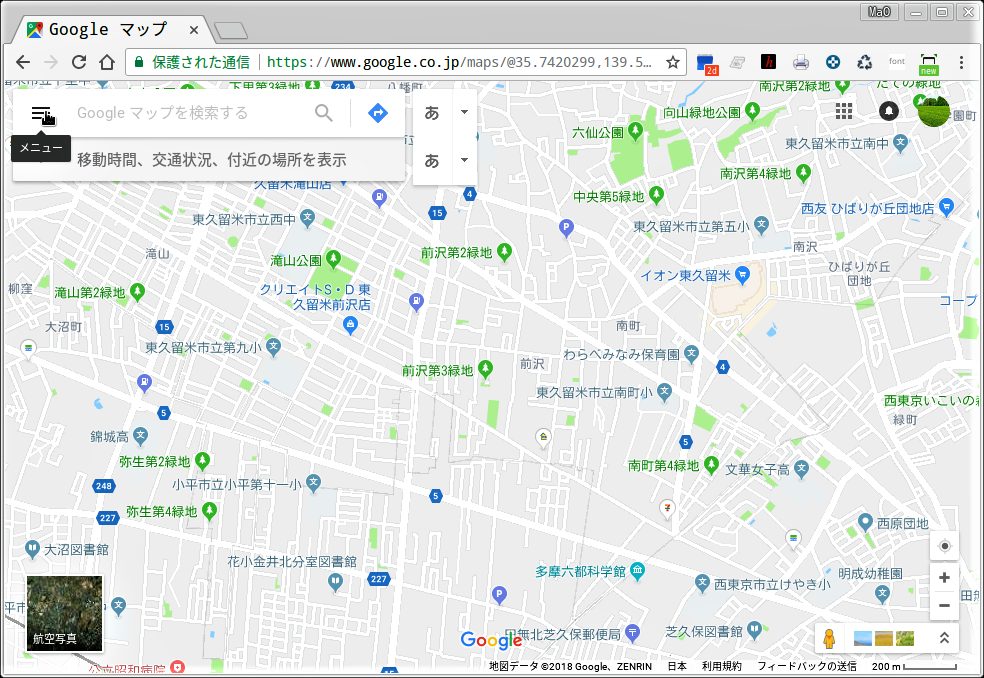The height and width of the screenshot is (678, 984).
Task: Go back with the browser back arrow
Action: click(23, 62)
